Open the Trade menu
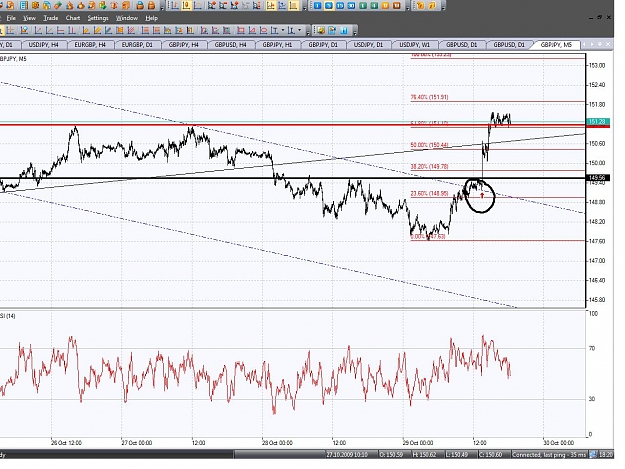 tap(51, 18)
